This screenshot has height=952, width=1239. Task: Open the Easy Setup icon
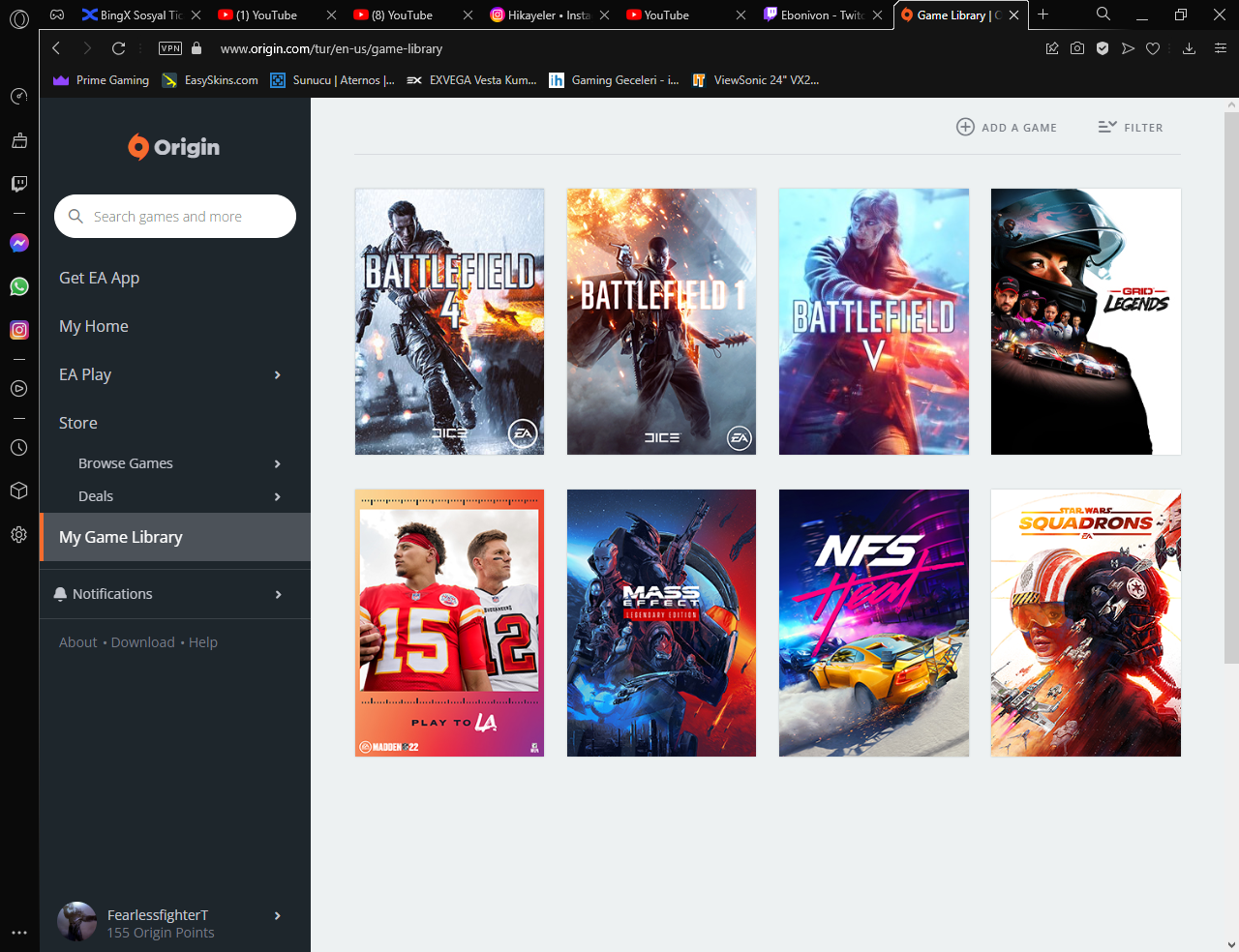tap(1220, 48)
